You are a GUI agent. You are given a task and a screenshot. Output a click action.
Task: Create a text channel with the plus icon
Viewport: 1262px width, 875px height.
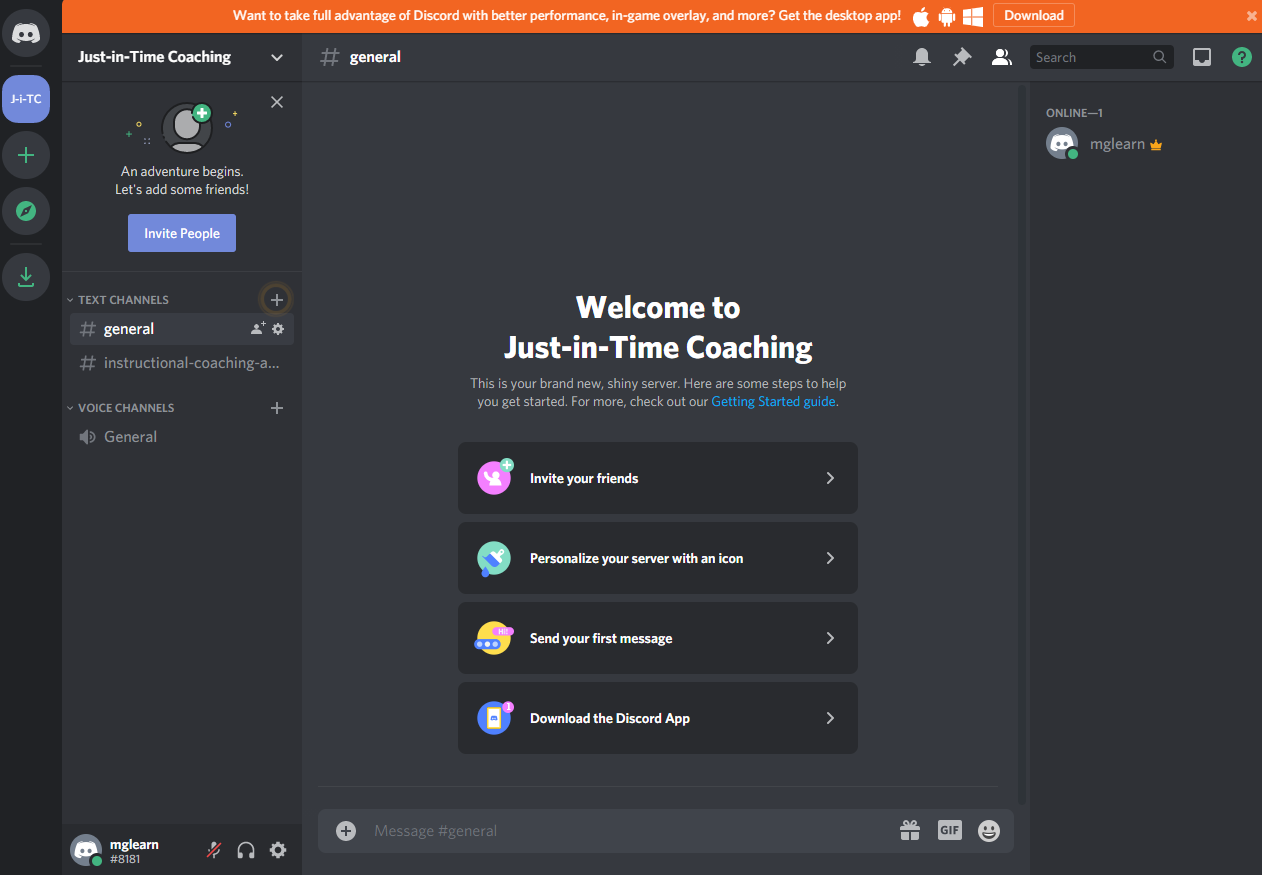(x=277, y=299)
